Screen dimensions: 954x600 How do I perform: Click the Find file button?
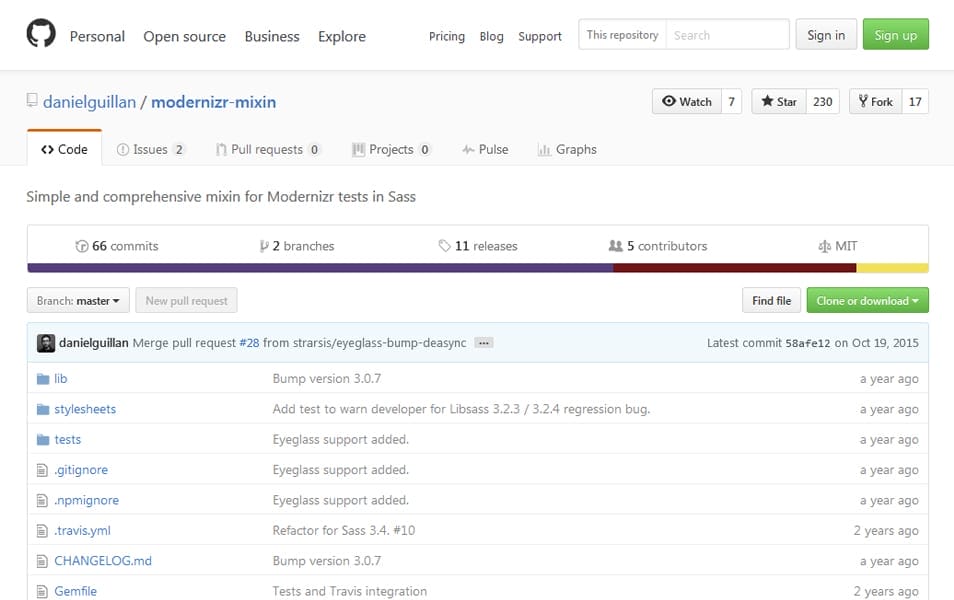click(x=770, y=300)
